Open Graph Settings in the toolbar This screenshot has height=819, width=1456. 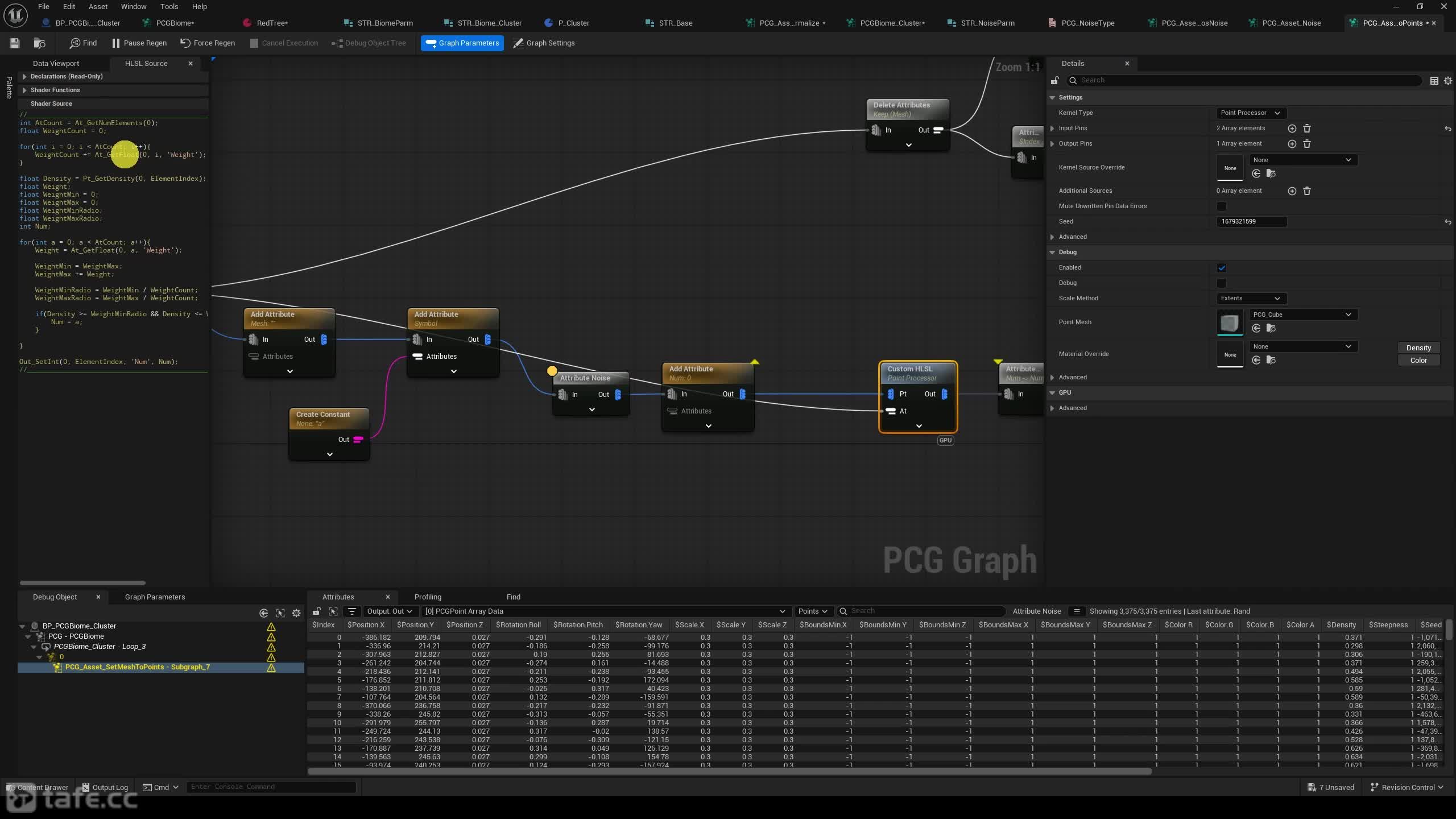(544, 43)
